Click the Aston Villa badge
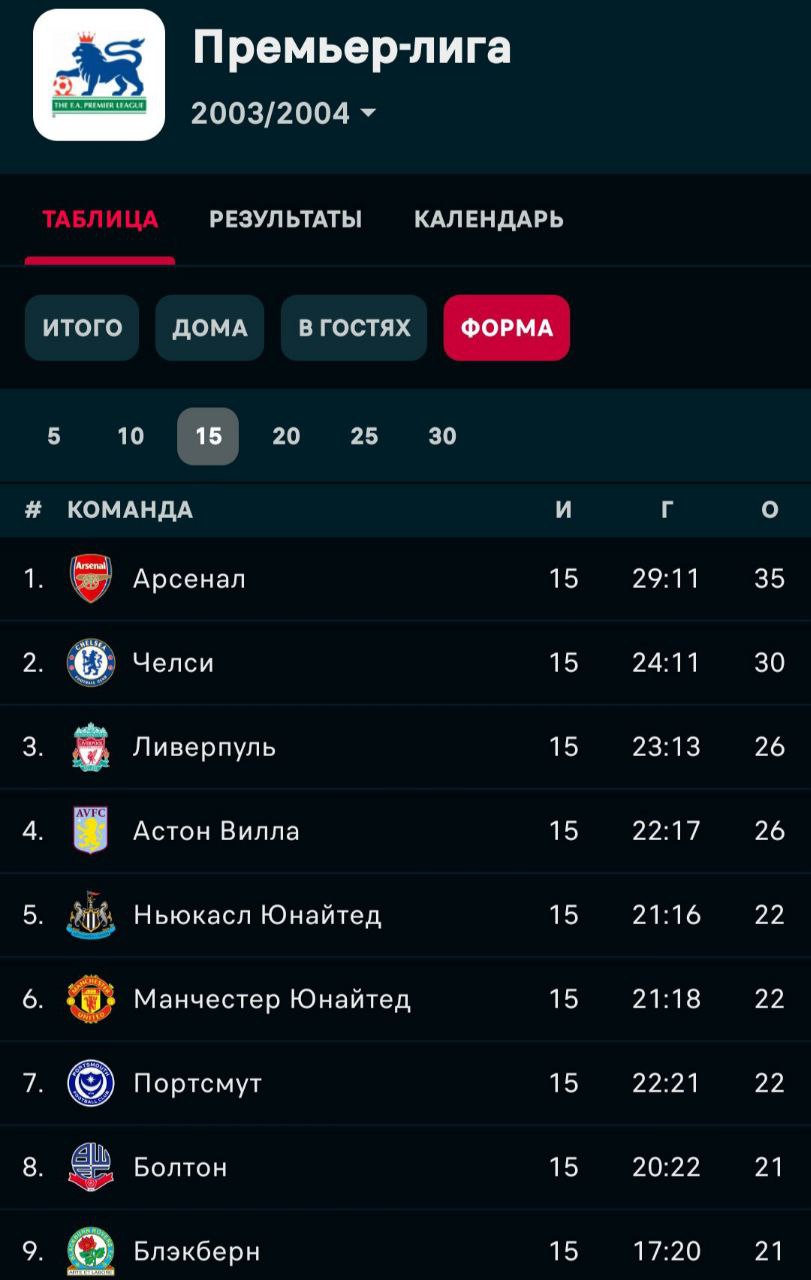The image size is (811, 1280). 91,831
